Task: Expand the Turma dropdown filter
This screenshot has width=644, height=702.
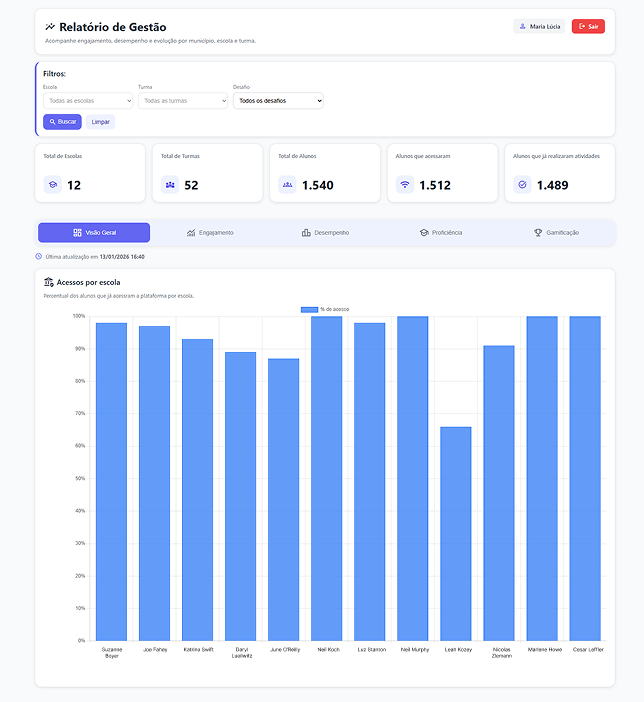Action: point(183,101)
